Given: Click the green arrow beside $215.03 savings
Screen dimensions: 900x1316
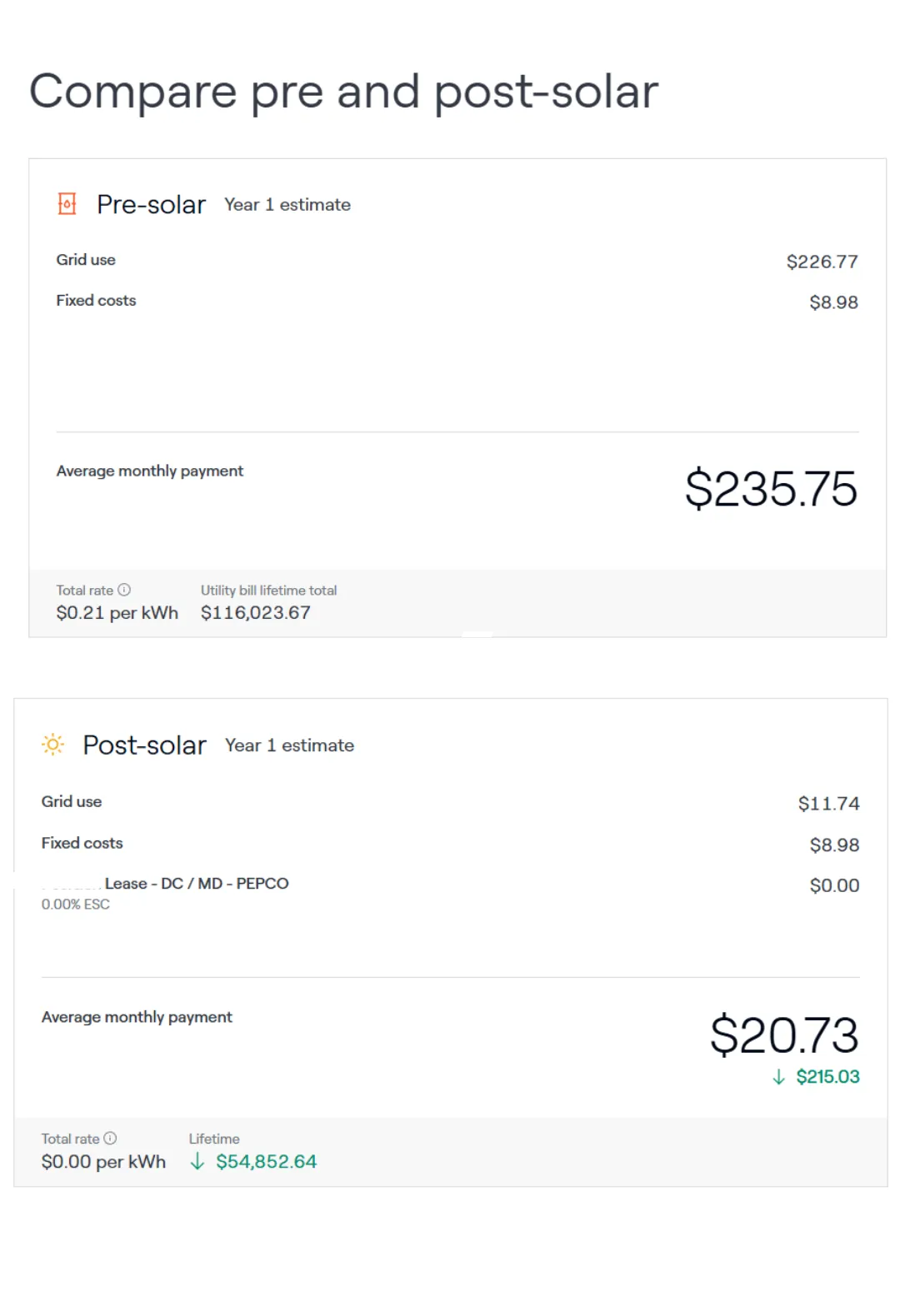Looking at the screenshot, I should 778,1077.
